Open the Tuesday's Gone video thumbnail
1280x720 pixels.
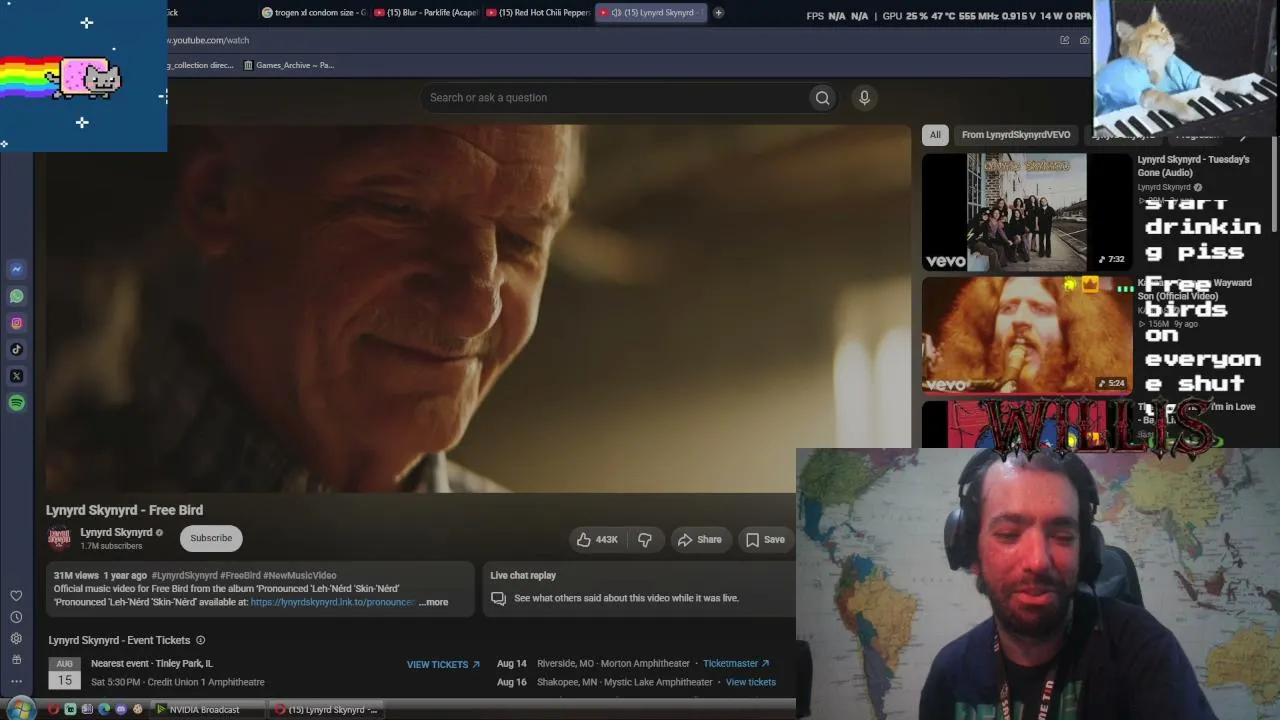(x=1026, y=212)
